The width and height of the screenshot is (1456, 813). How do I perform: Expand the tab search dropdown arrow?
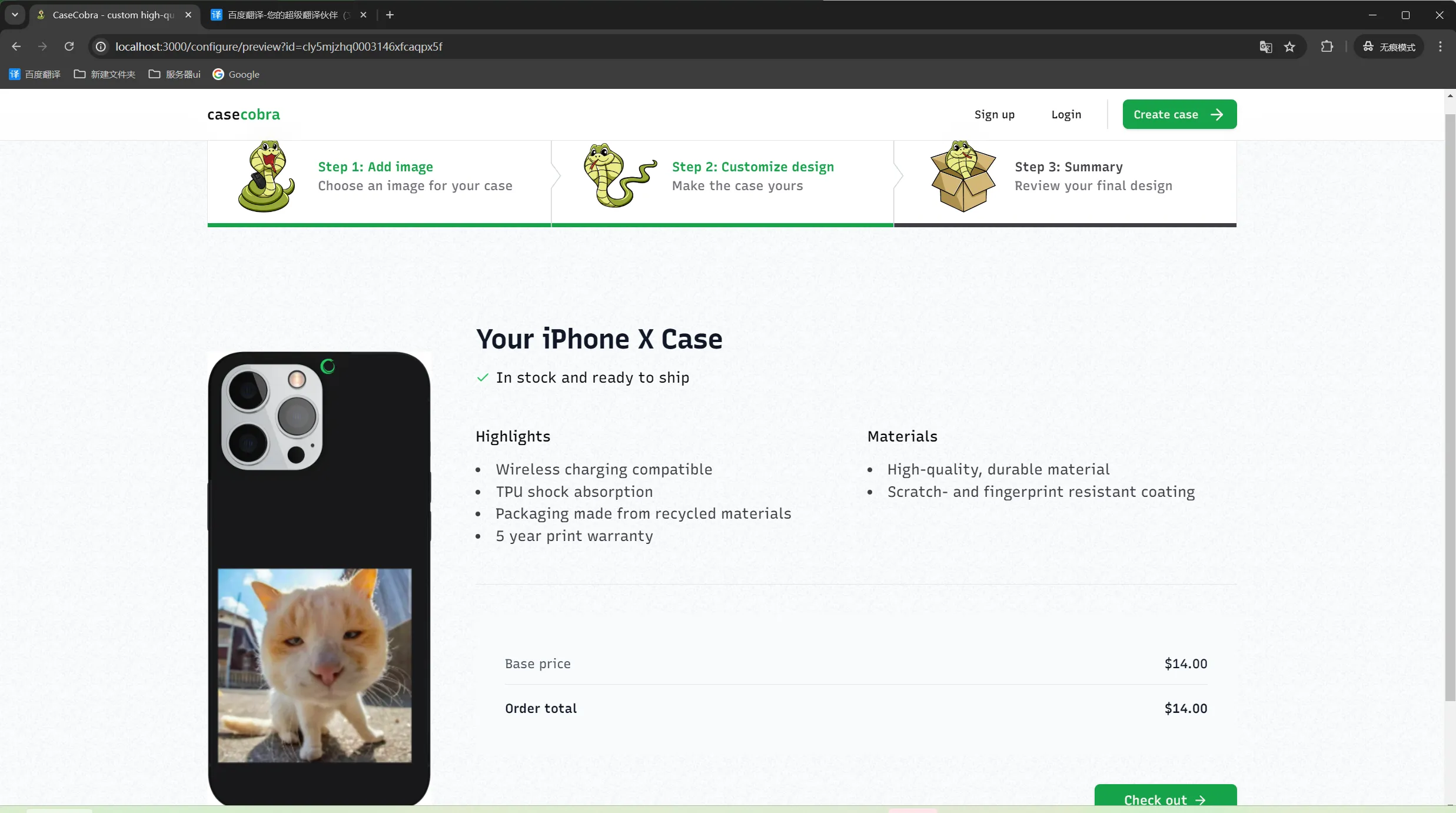(x=15, y=15)
